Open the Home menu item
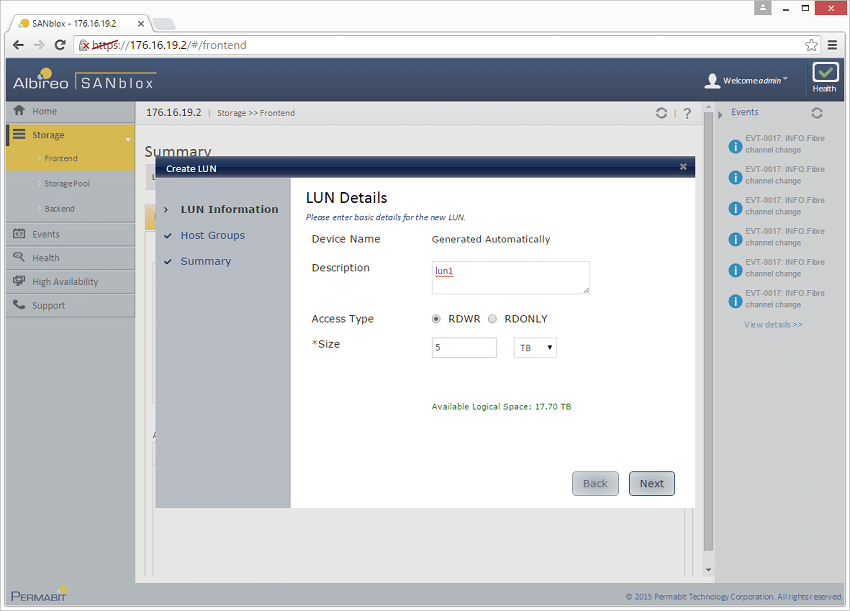This screenshot has height=611, width=850. coord(70,111)
